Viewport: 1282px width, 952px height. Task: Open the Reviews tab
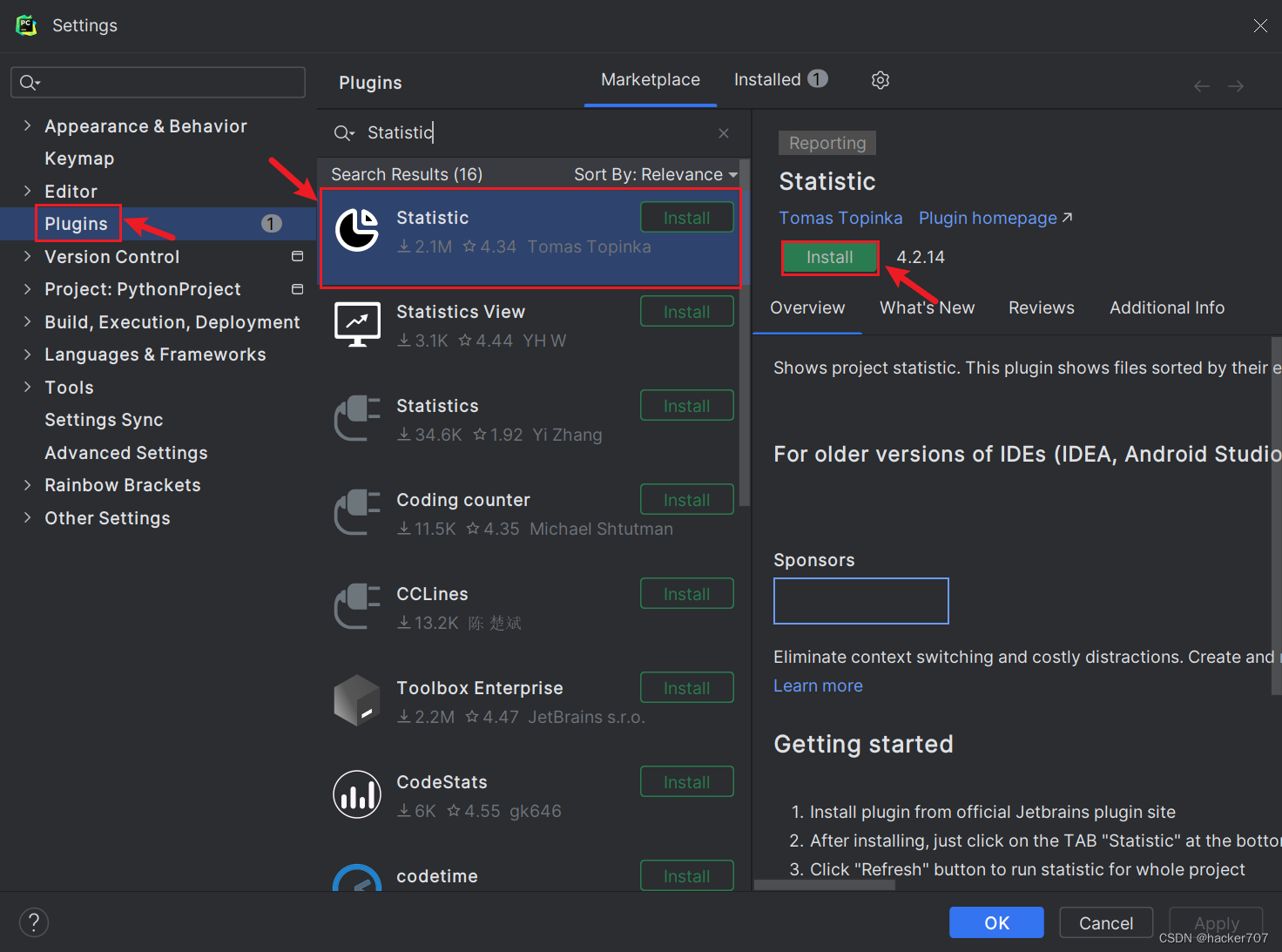tap(1042, 307)
